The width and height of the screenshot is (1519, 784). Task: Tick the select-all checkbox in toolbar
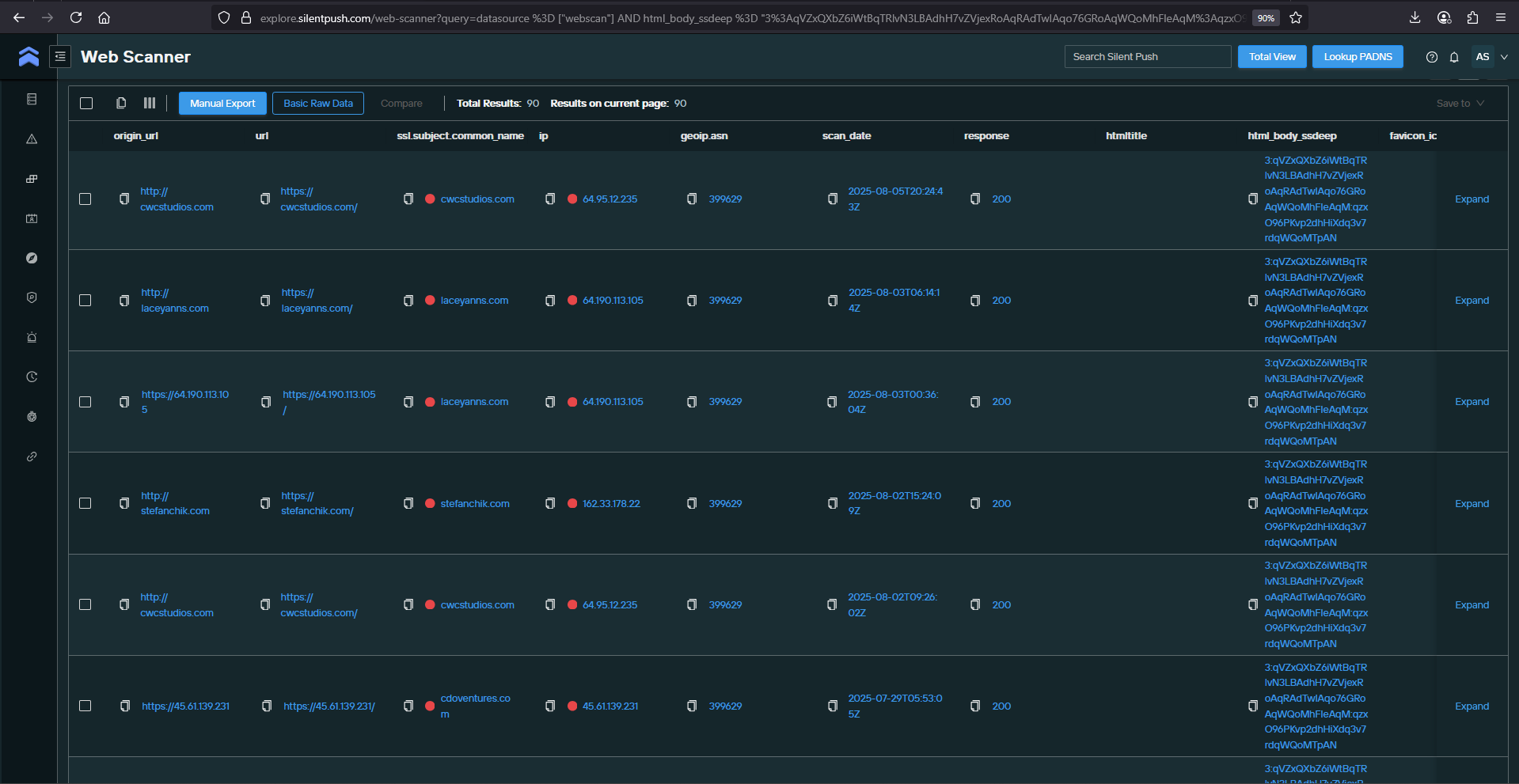coord(86,103)
